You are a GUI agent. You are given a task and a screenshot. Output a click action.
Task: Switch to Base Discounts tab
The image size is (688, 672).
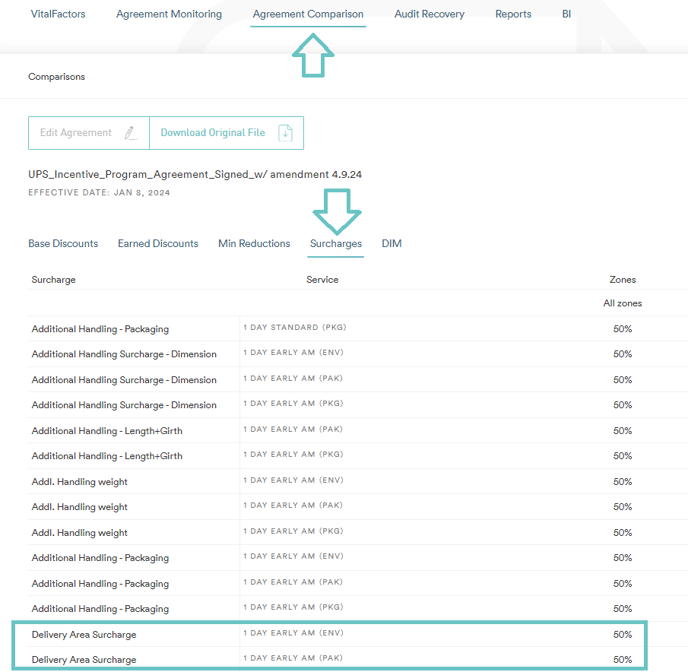coord(63,243)
